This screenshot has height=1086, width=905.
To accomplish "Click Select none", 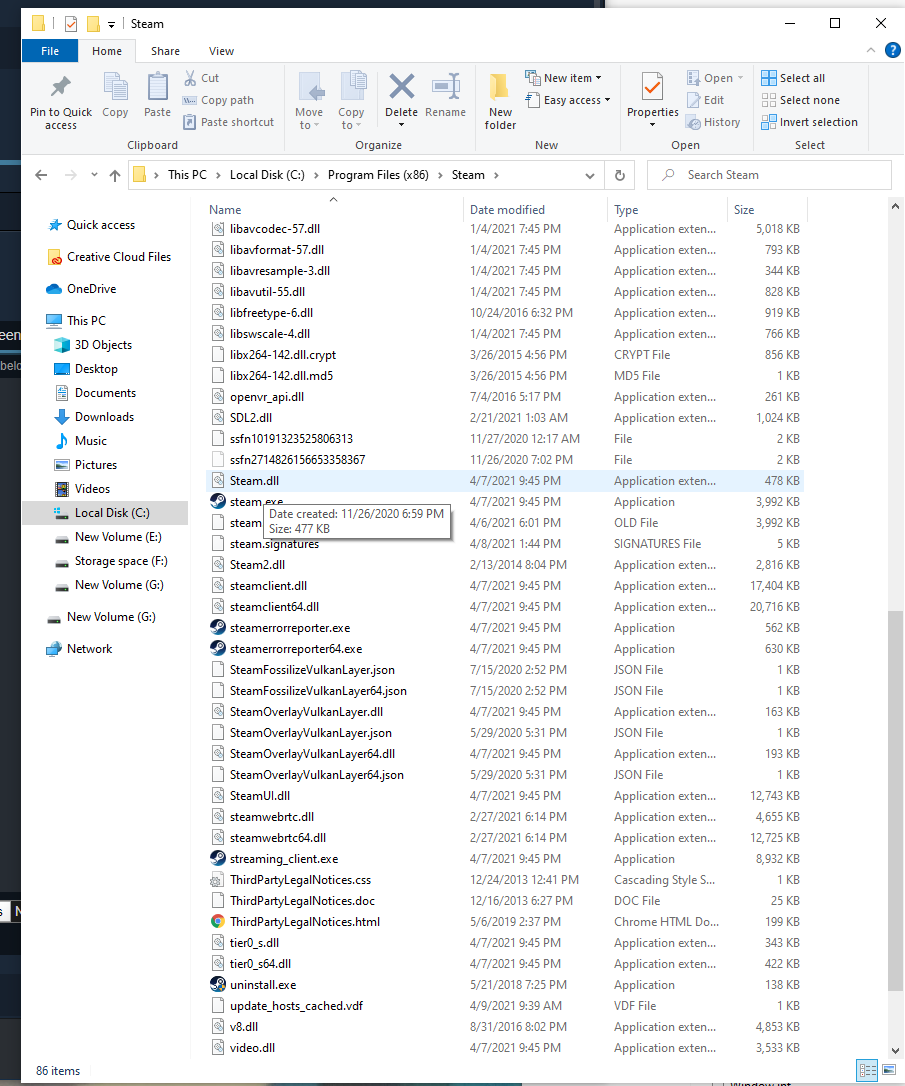I will click(x=800, y=100).
